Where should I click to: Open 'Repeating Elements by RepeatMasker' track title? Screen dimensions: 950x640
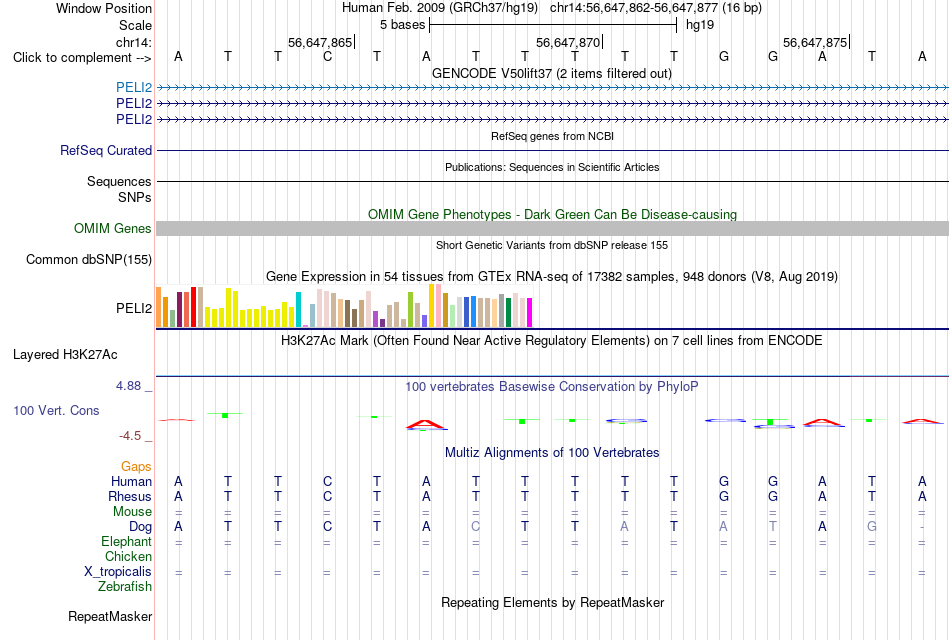[552, 602]
